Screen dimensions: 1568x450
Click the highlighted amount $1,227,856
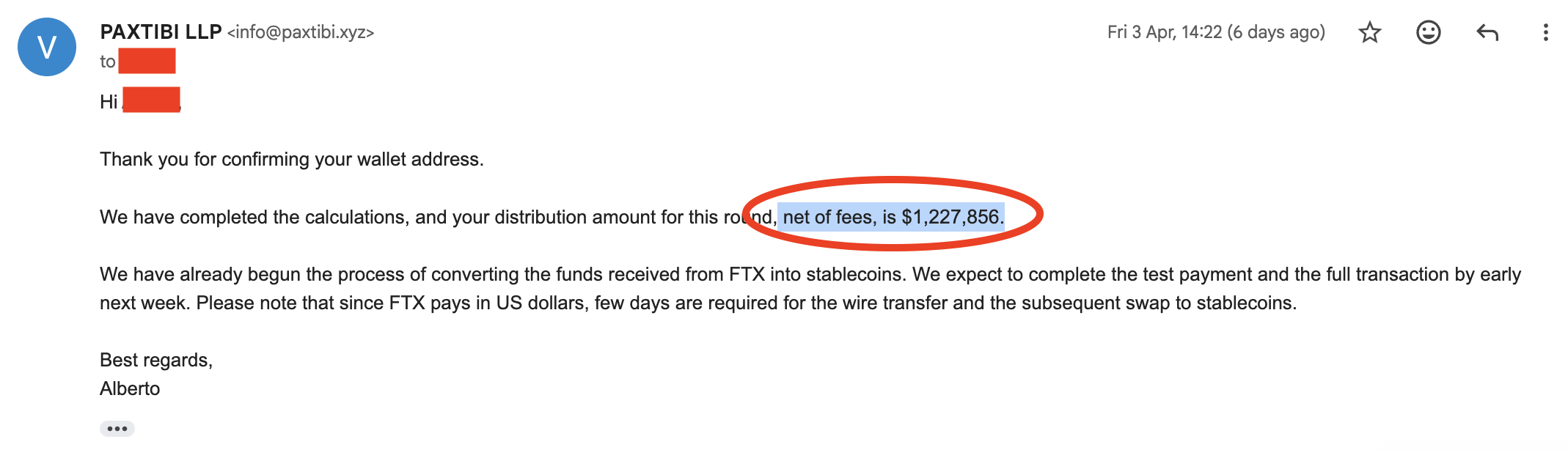pos(950,217)
